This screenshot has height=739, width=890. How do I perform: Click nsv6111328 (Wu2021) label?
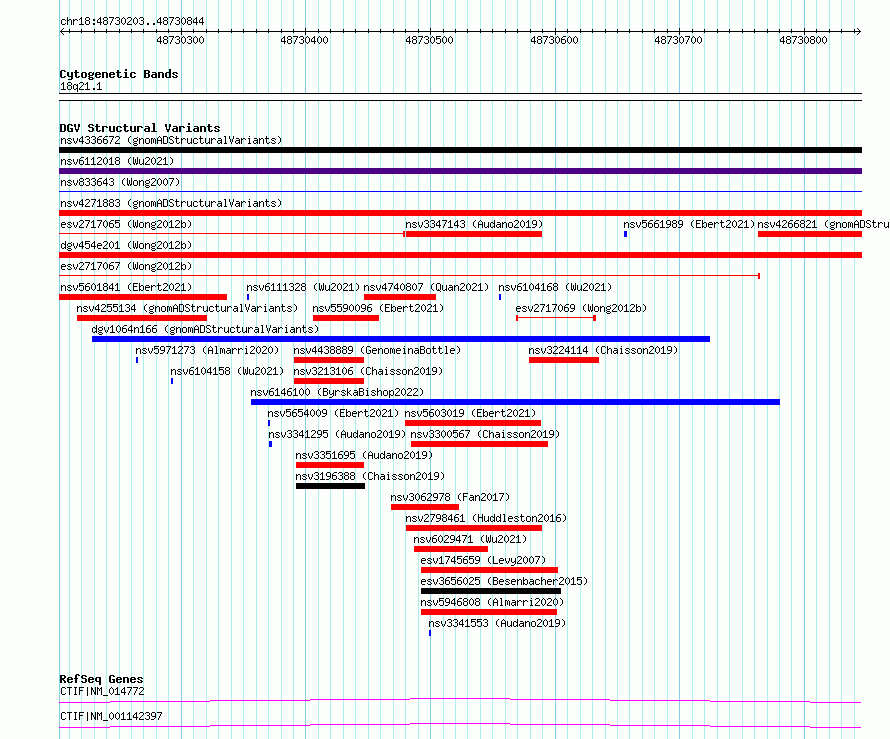(303, 287)
